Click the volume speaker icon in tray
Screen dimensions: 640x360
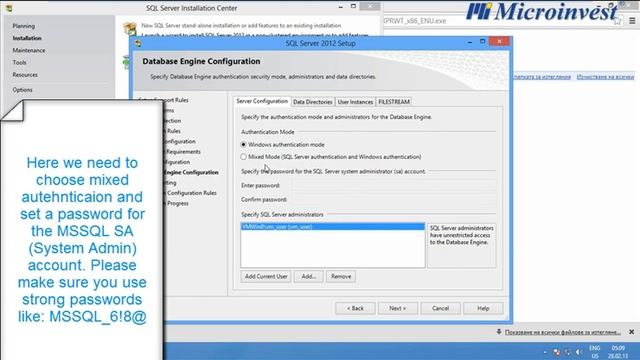[x=579, y=352]
